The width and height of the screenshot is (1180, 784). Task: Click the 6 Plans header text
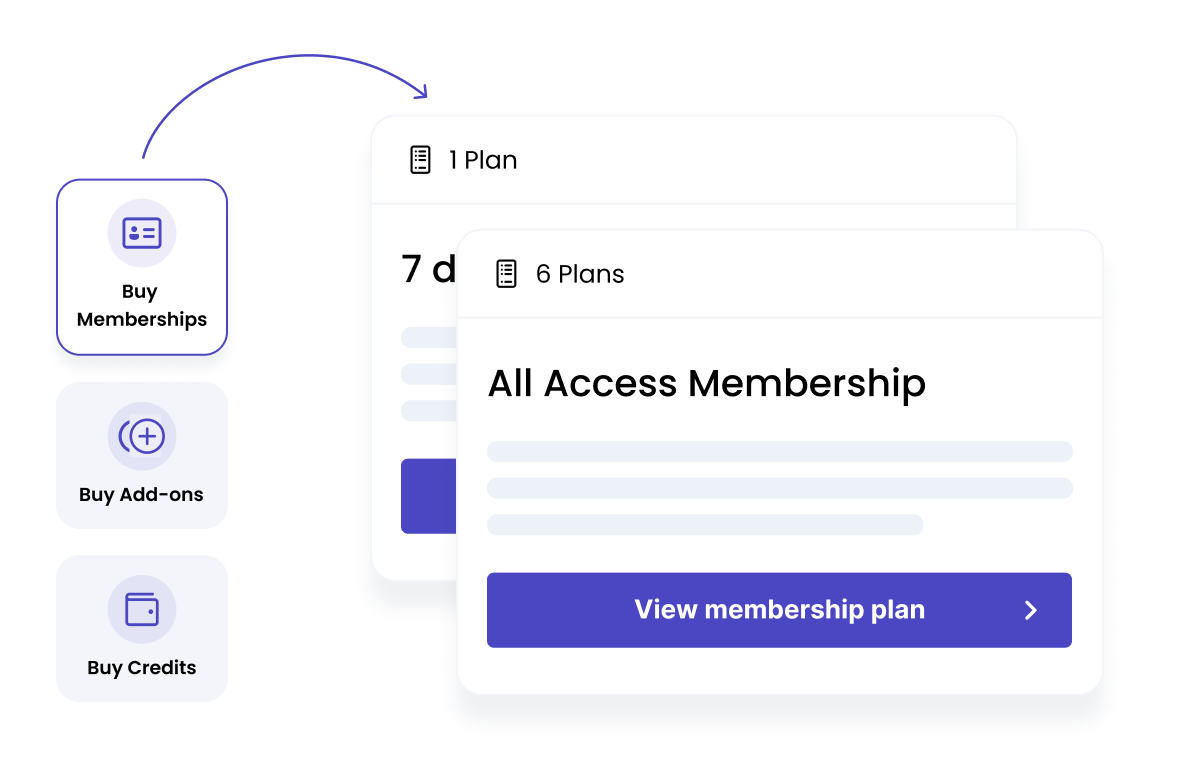tap(580, 274)
